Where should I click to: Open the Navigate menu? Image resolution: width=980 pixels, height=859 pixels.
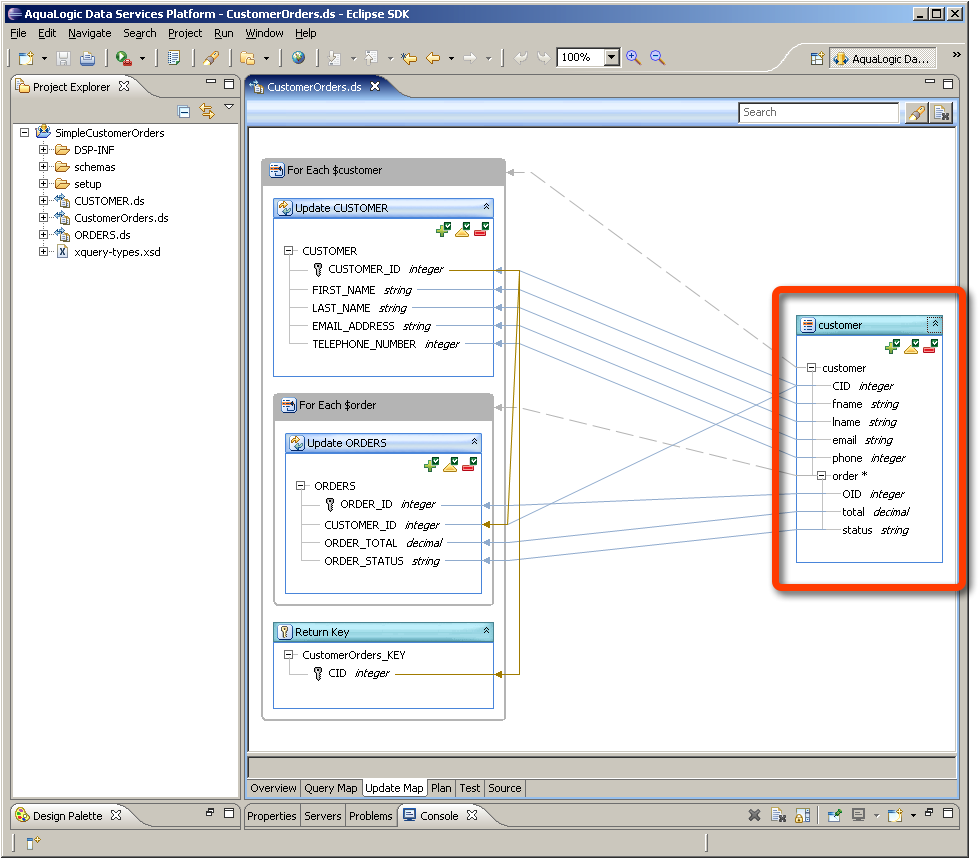89,33
